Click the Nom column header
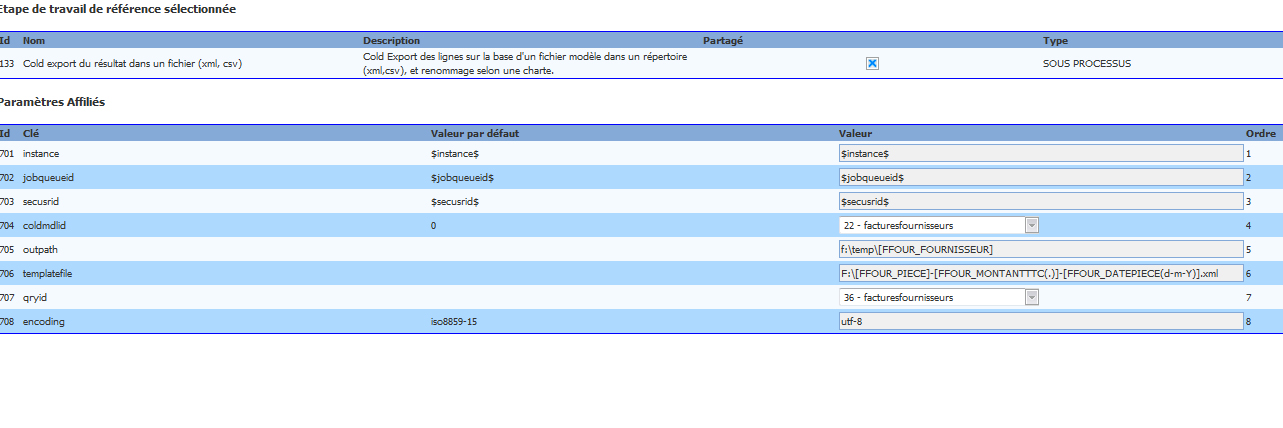1283x428 pixels. [34, 41]
